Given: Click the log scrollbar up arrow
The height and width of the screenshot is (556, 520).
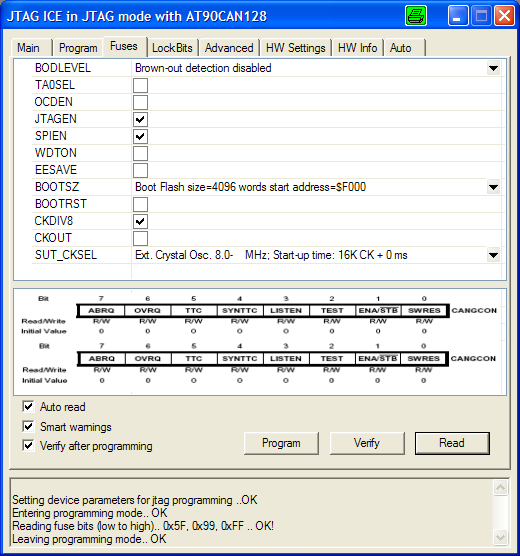Looking at the screenshot, I should click(x=500, y=488).
